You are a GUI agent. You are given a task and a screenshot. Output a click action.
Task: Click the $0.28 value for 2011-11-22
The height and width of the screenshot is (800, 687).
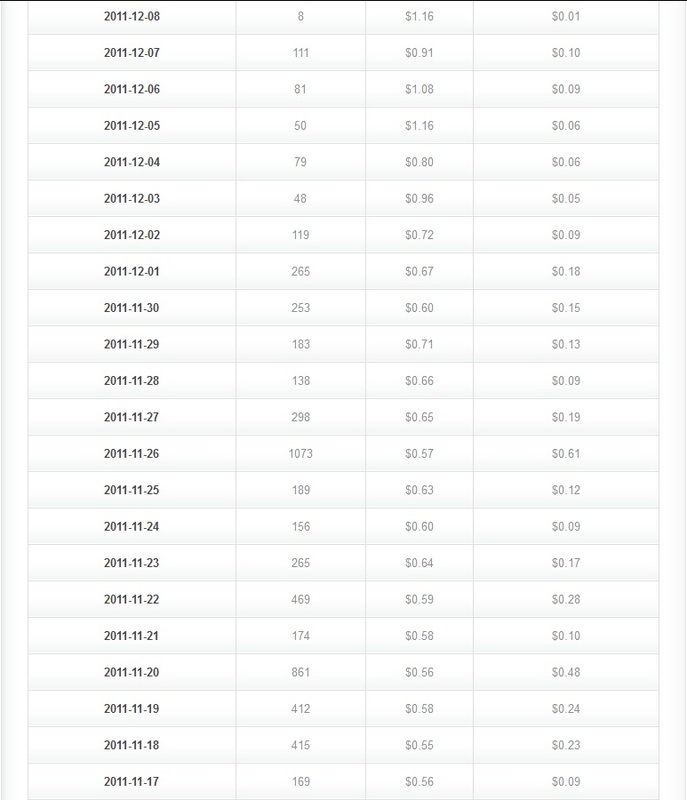point(566,599)
